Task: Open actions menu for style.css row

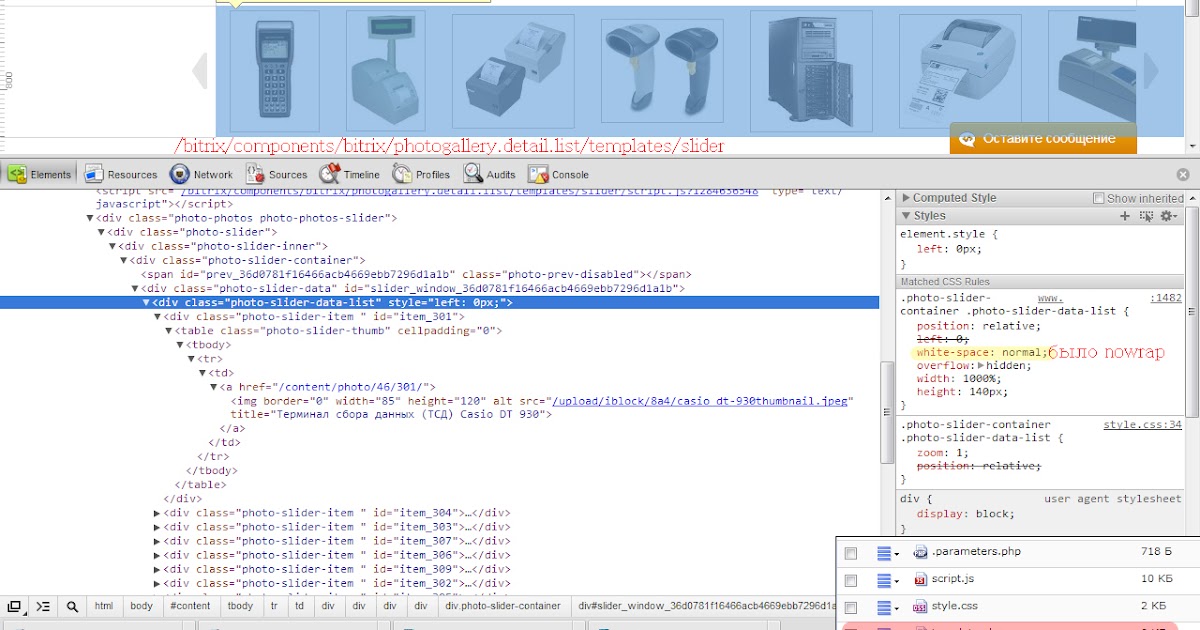Action: pyautogui.click(x=888, y=607)
